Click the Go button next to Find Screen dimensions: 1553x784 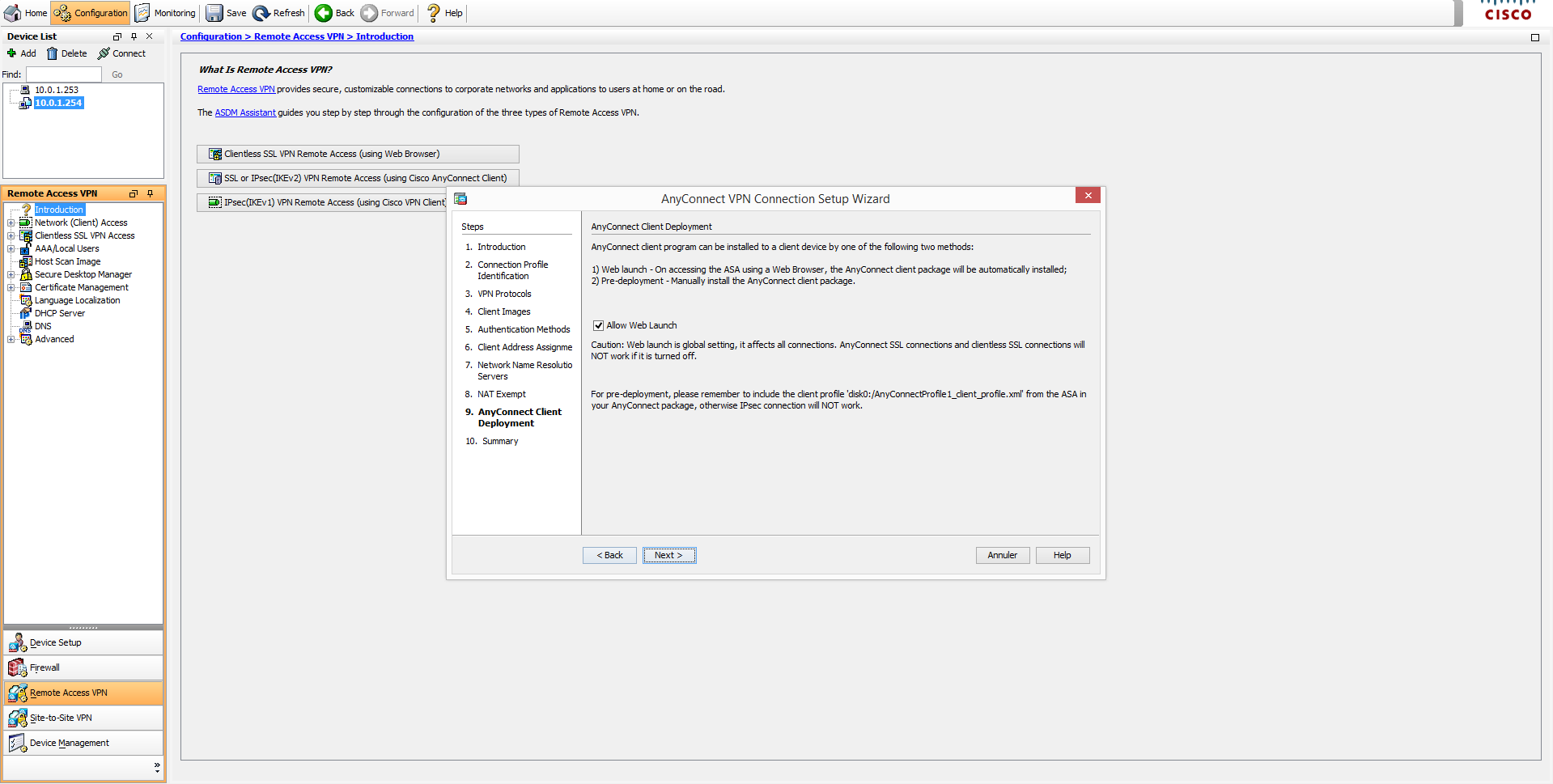117,74
